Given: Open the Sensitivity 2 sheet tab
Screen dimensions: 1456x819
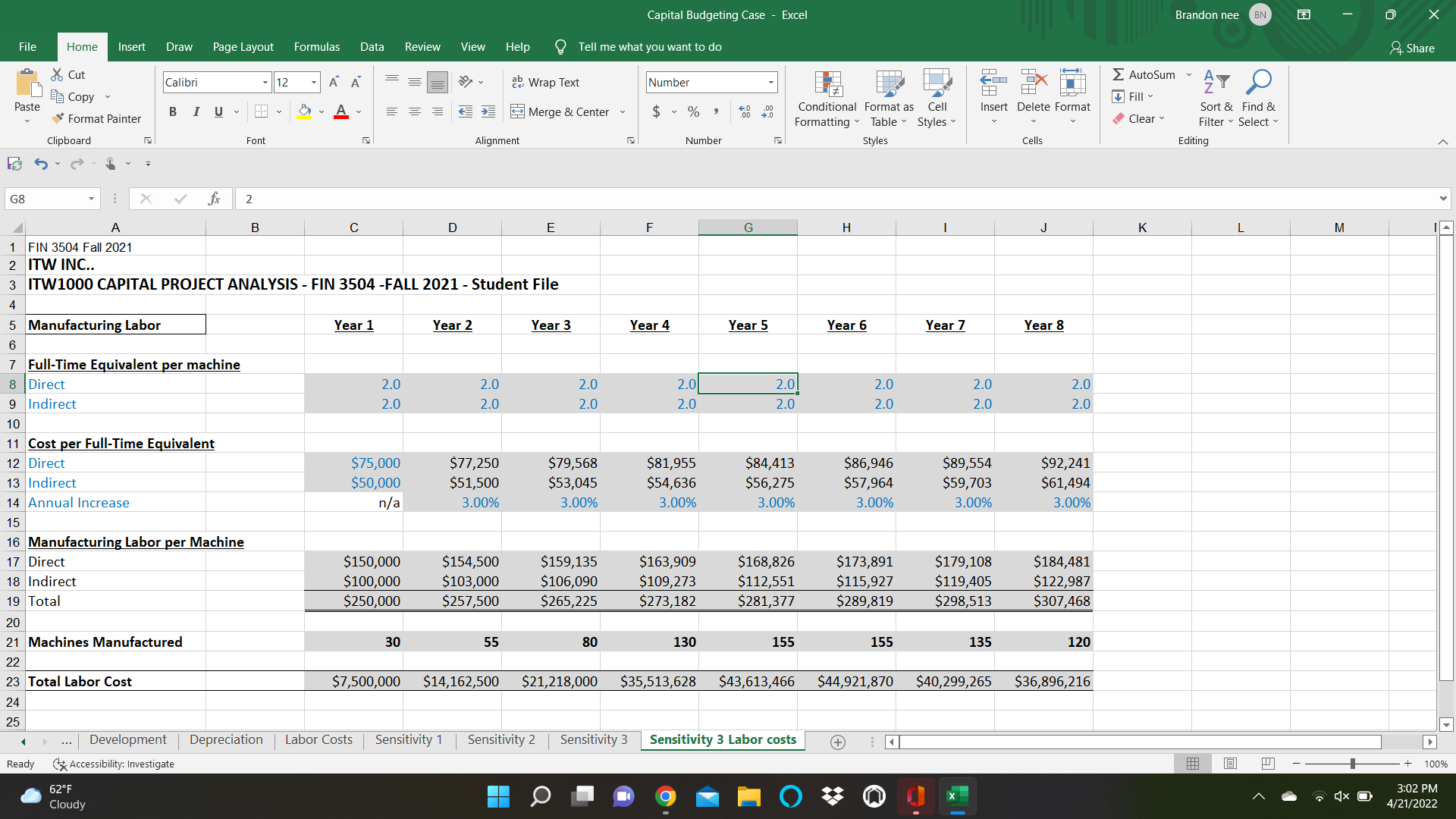Looking at the screenshot, I should pyautogui.click(x=500, y=739).
